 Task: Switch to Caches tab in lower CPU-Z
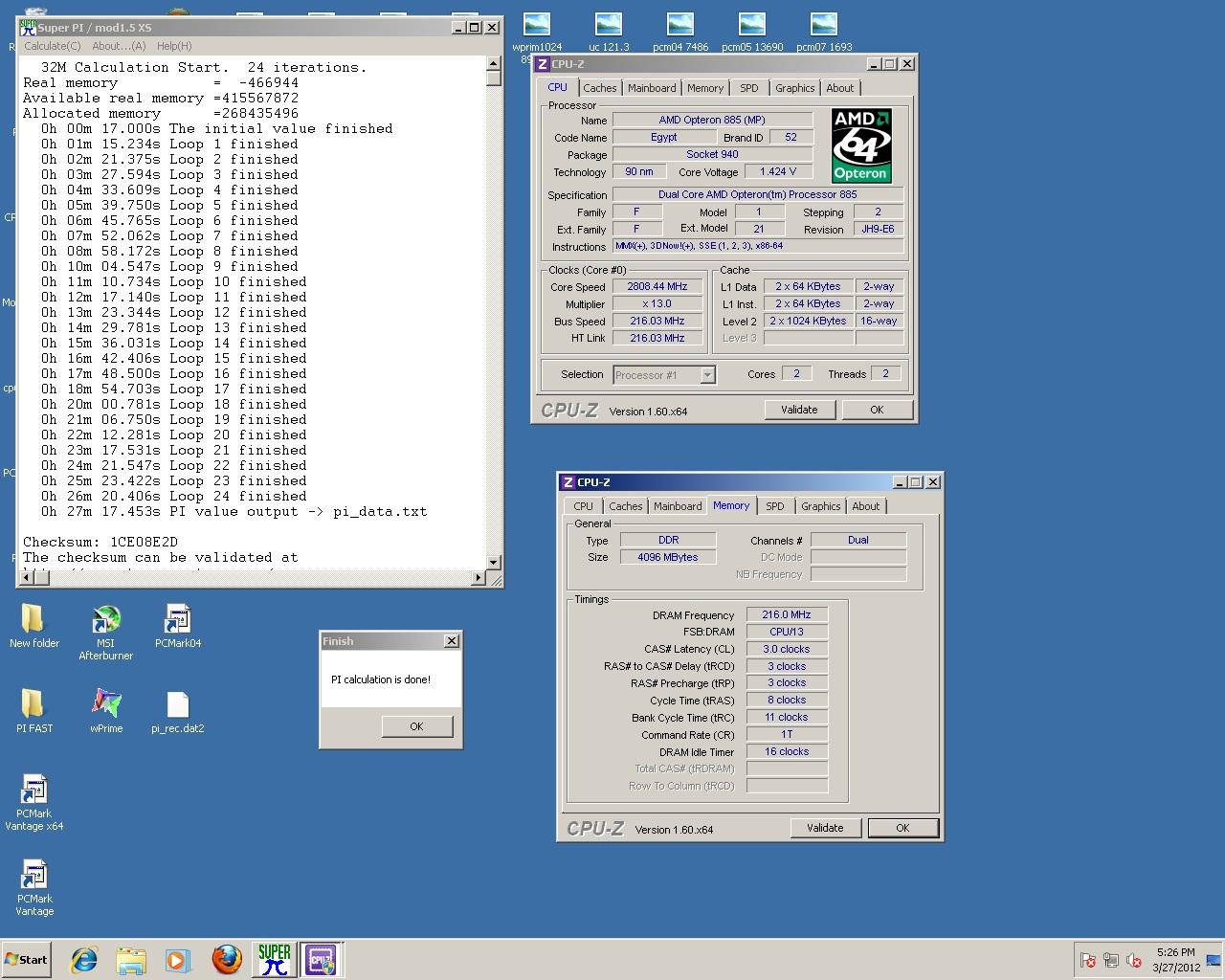[x=626, y=506]
